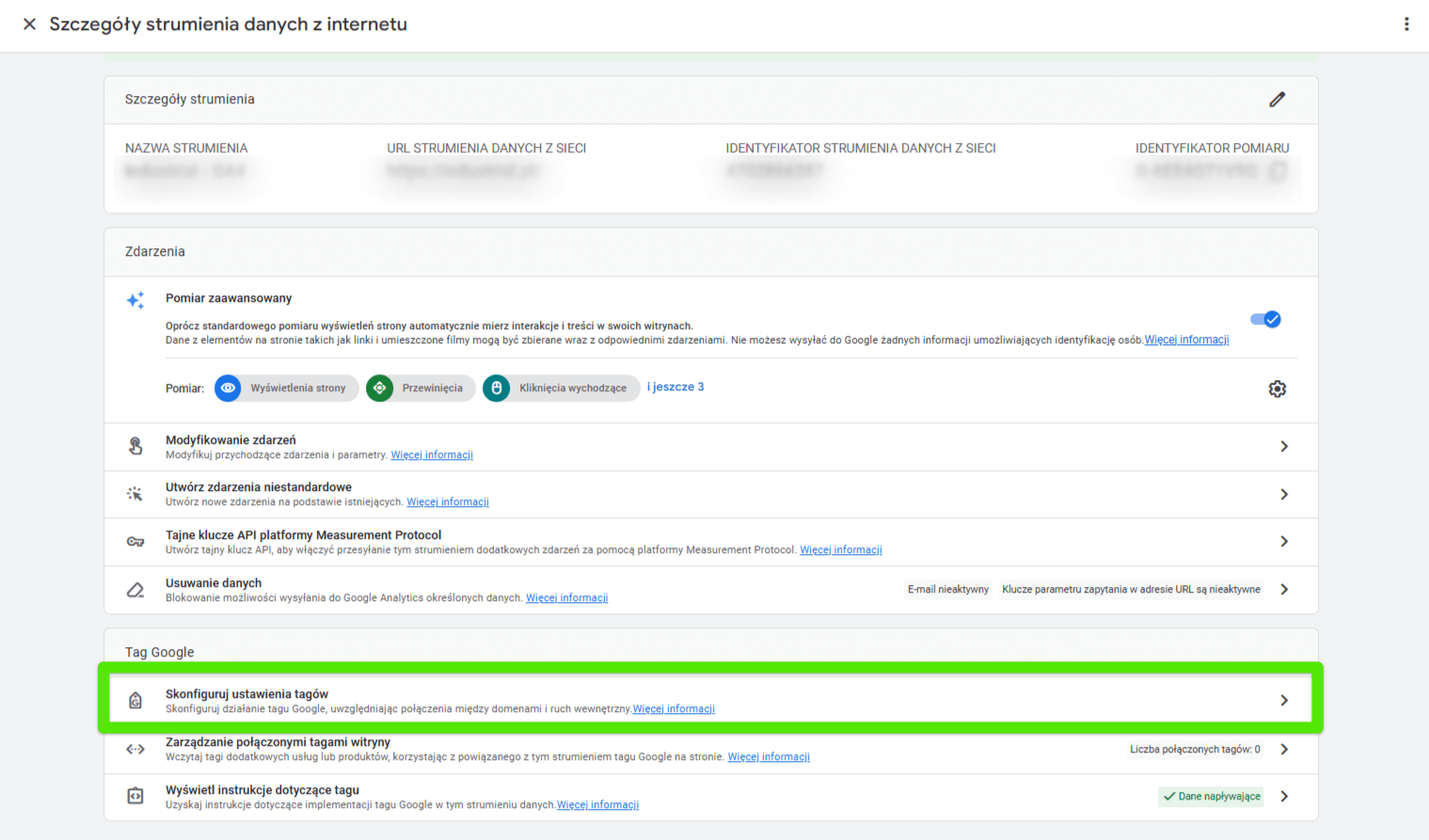
Task: Open the three-dot more options menu
Action: pos(1406,24)
